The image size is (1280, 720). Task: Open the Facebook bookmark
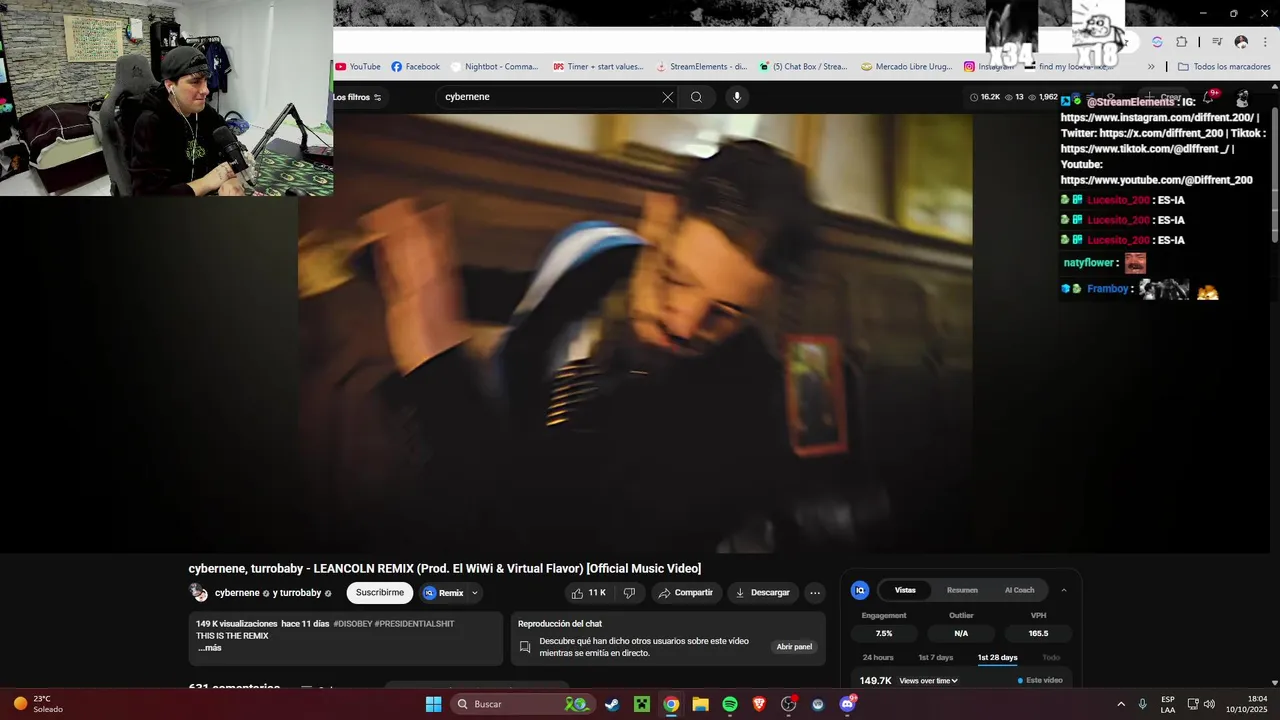(415, 67)
